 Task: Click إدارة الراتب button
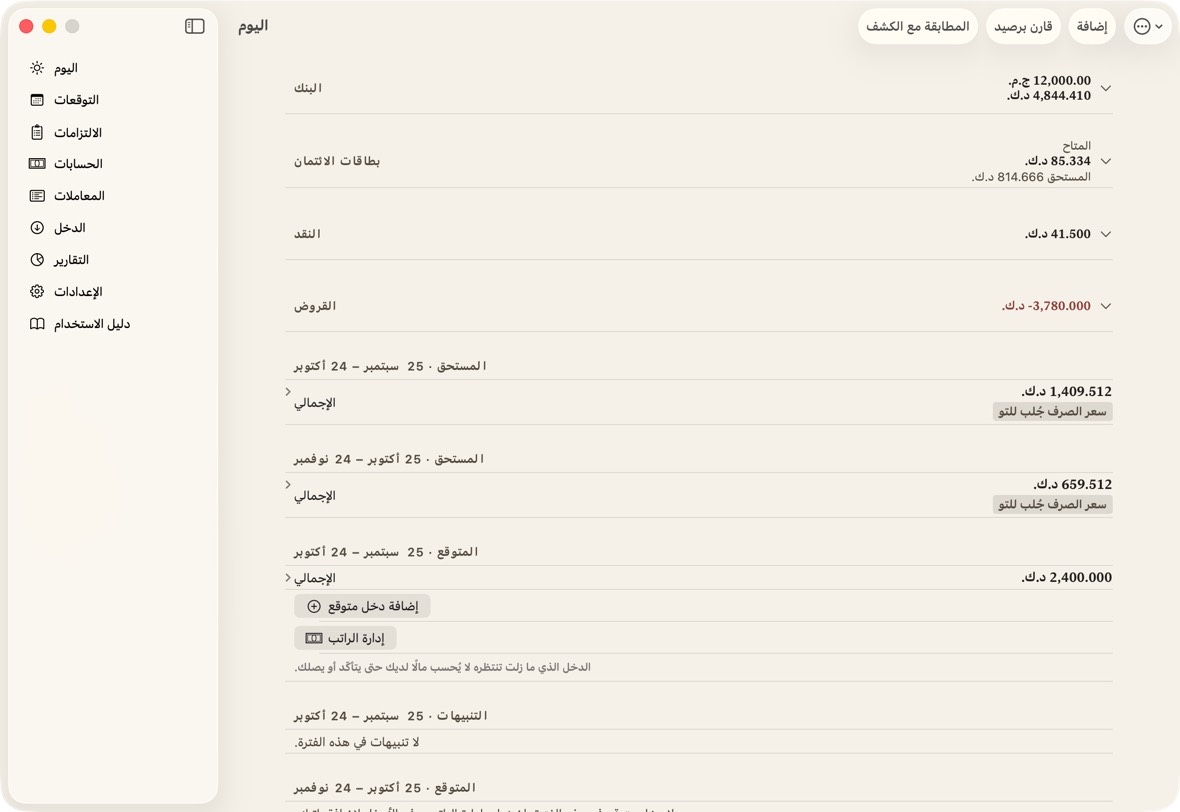pyautogui.click(x=345, y=638)
